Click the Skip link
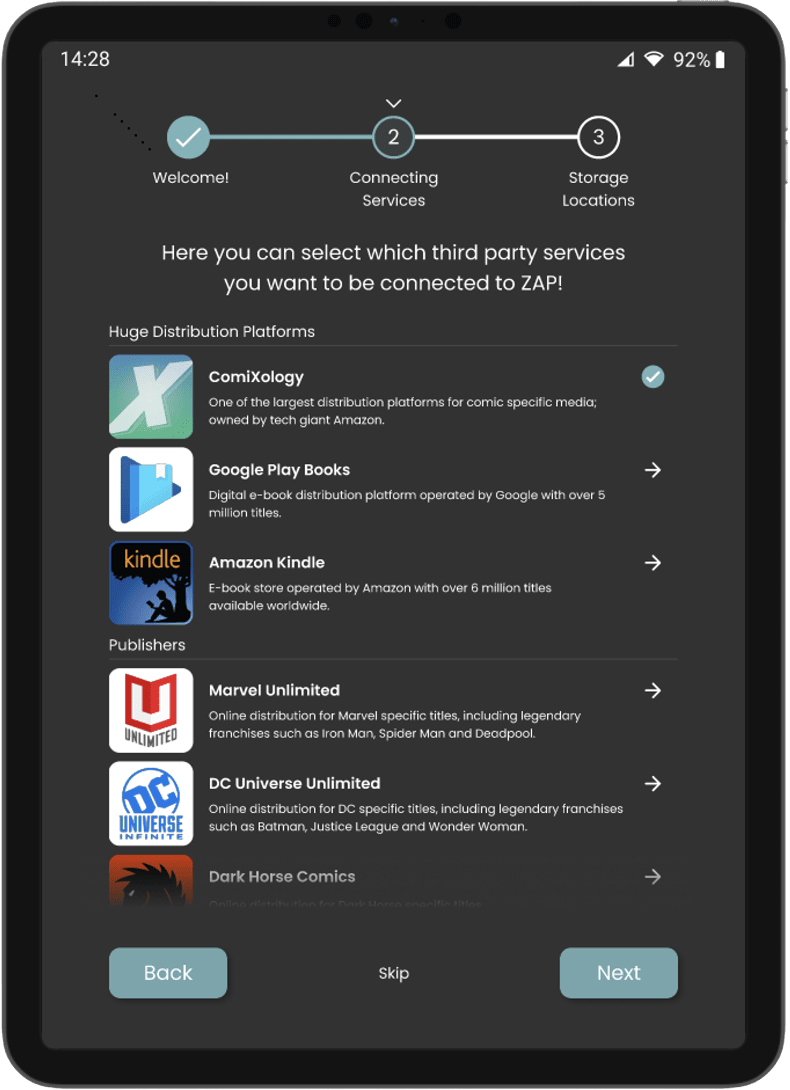 pos(394,973)
